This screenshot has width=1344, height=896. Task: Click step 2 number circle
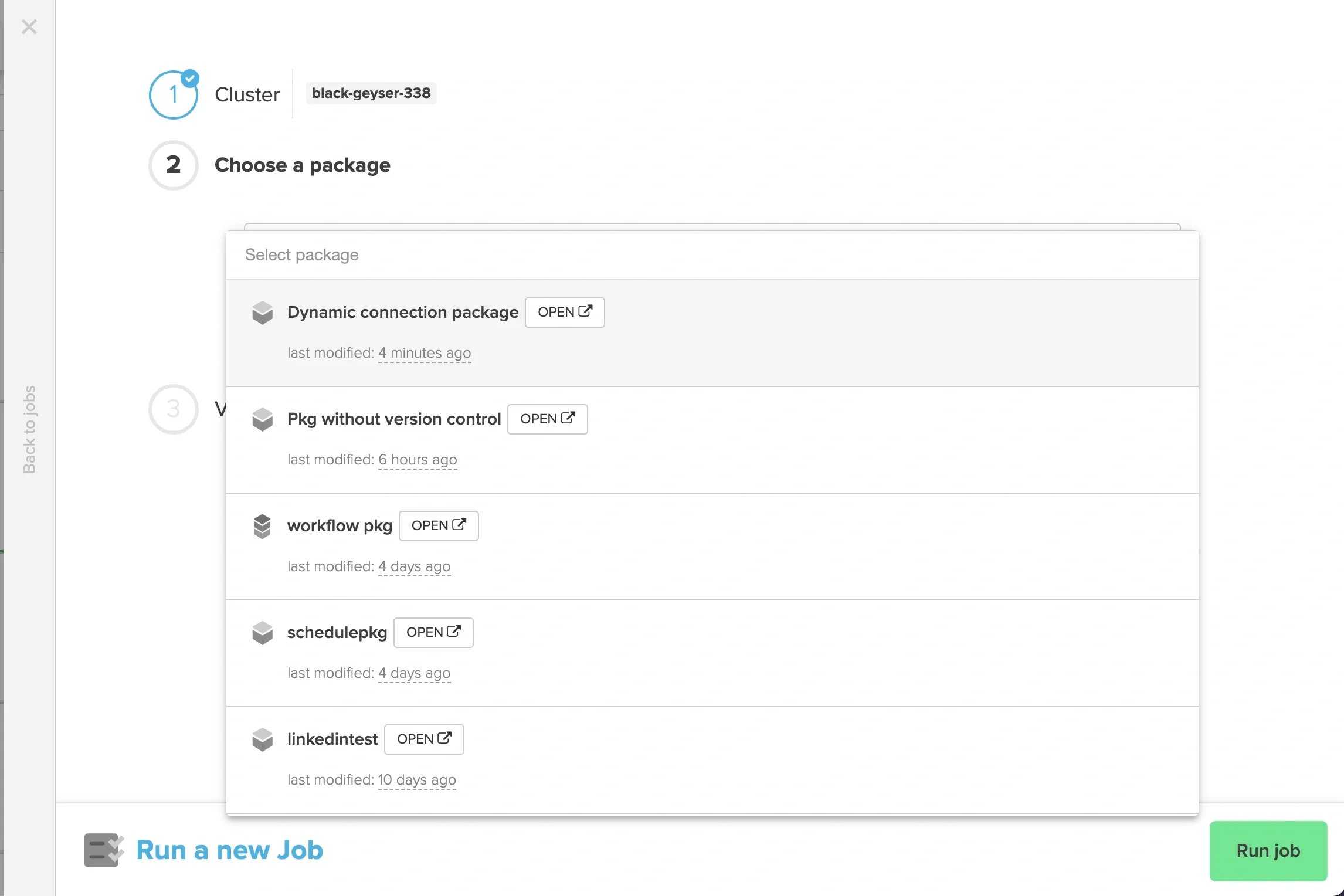(x=174, y=165)
